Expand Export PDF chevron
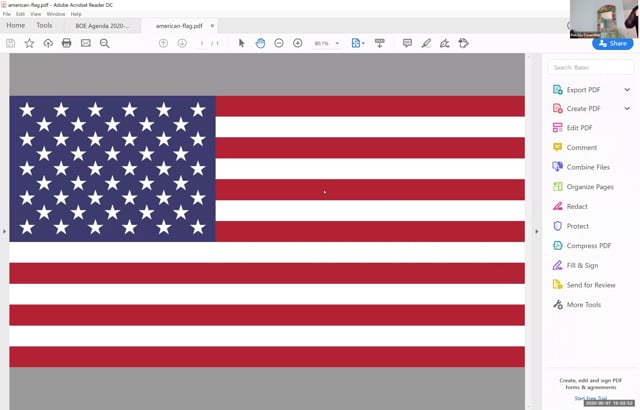 (627, 90)
